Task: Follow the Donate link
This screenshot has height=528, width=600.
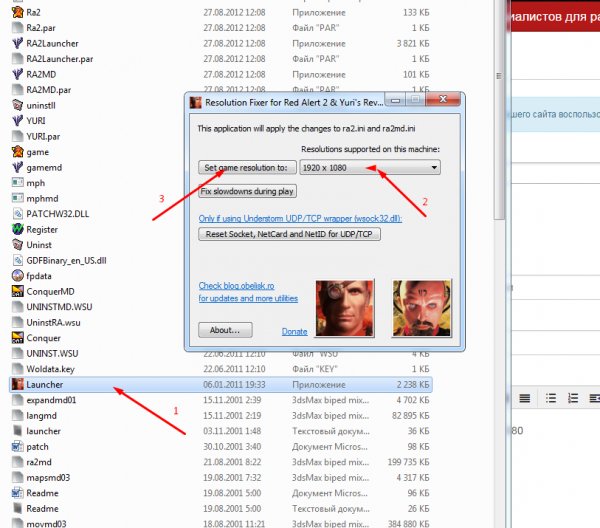Action: tap(294, 331)
